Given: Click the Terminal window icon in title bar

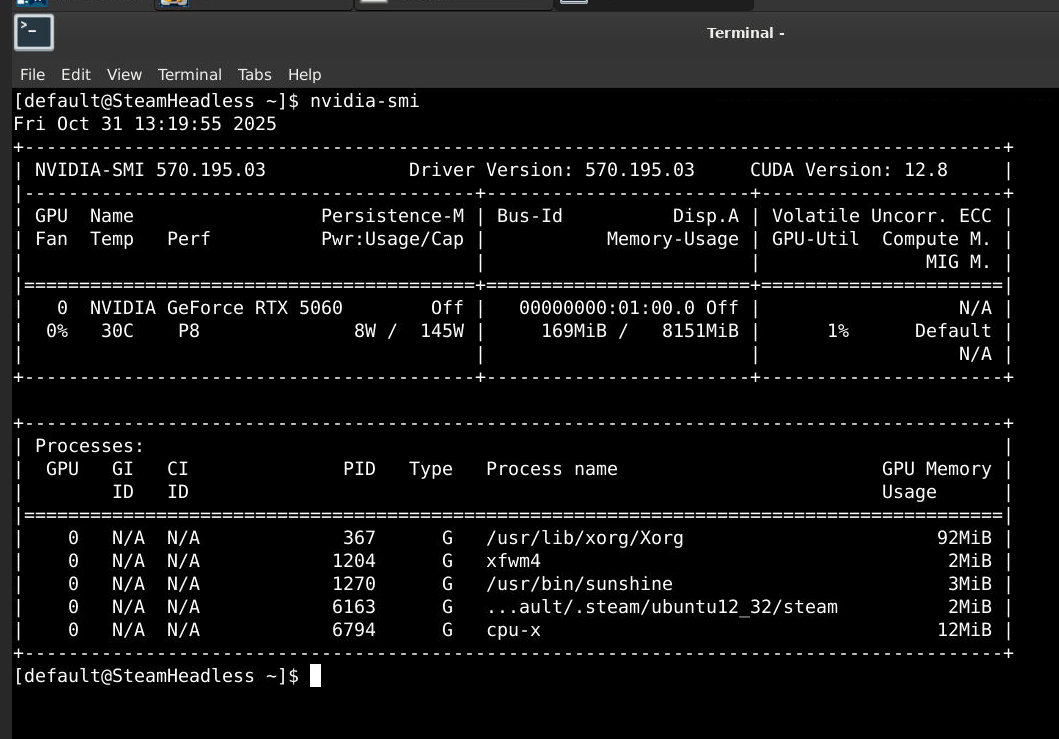Looking at the screenshot, I should pos(33,33).
